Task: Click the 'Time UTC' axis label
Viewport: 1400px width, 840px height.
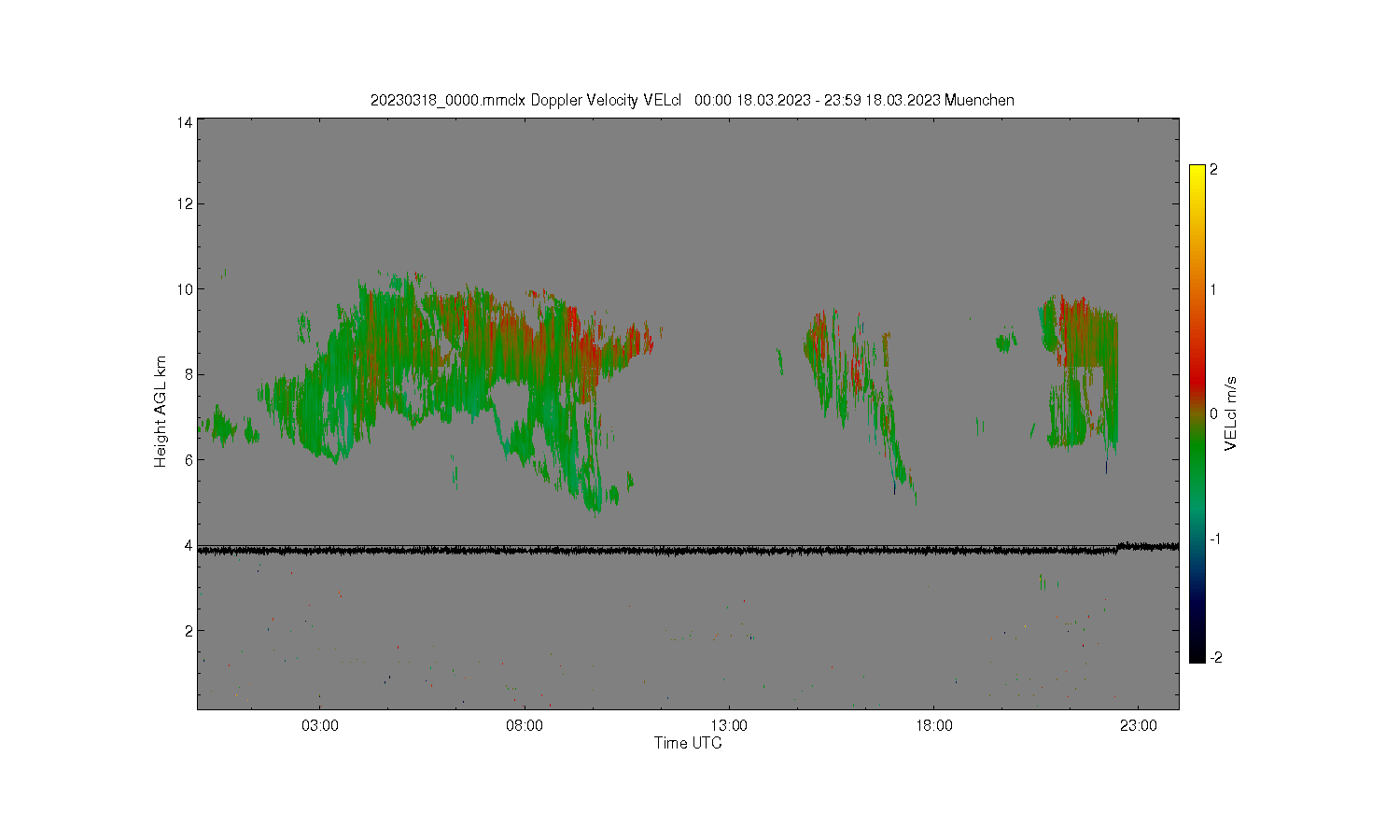Action: (688, 743)
